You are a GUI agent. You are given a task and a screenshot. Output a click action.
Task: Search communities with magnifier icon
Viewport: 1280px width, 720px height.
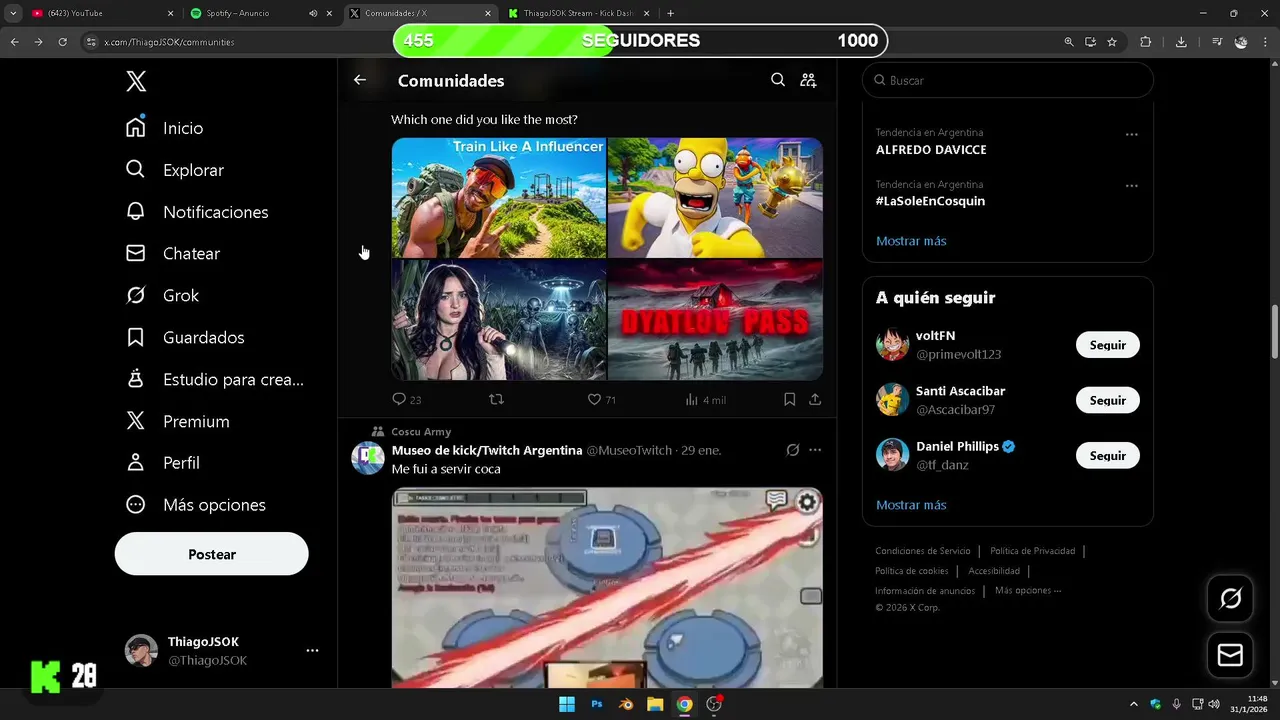click(778, 80)
